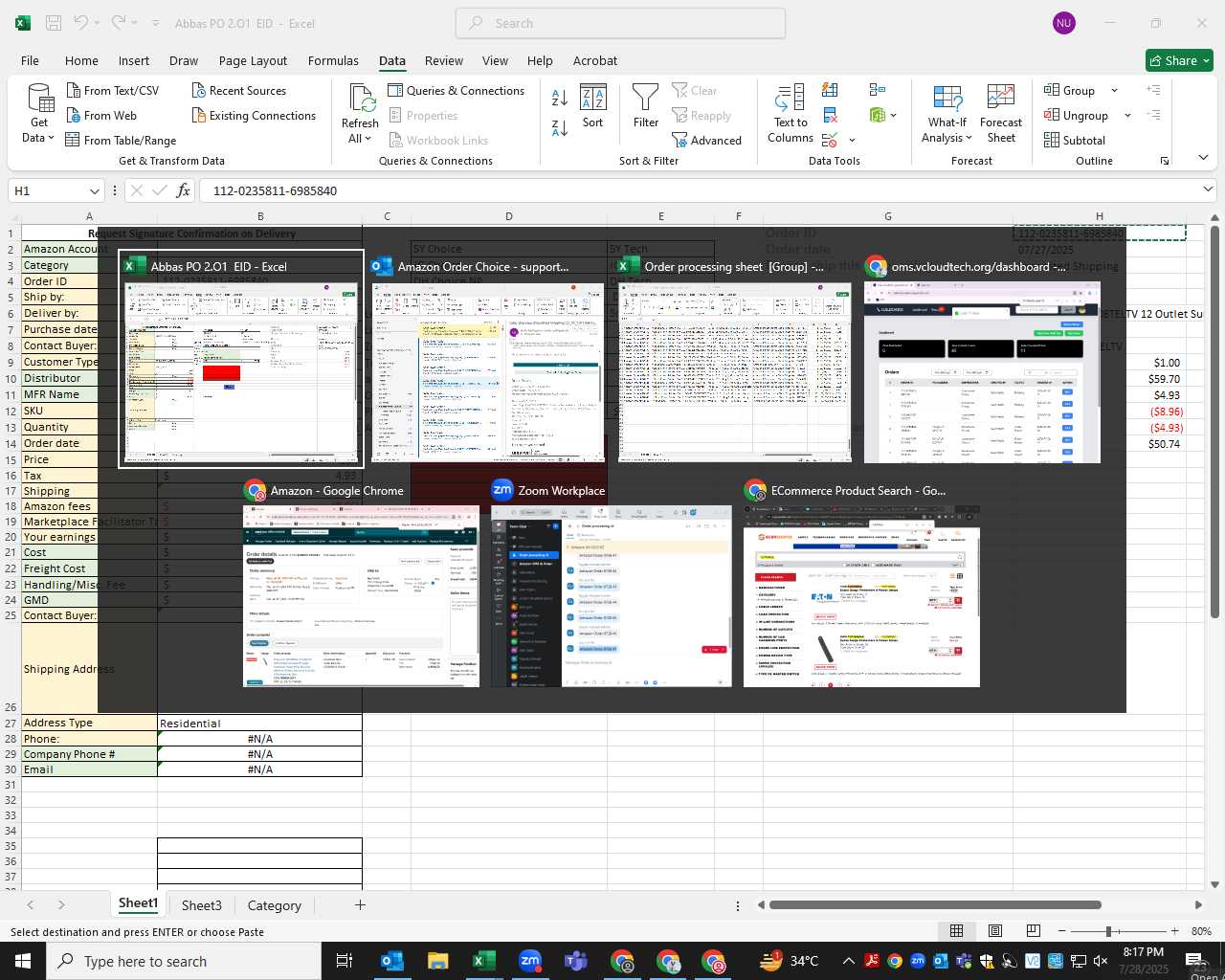Open Existing Connections

254,115
